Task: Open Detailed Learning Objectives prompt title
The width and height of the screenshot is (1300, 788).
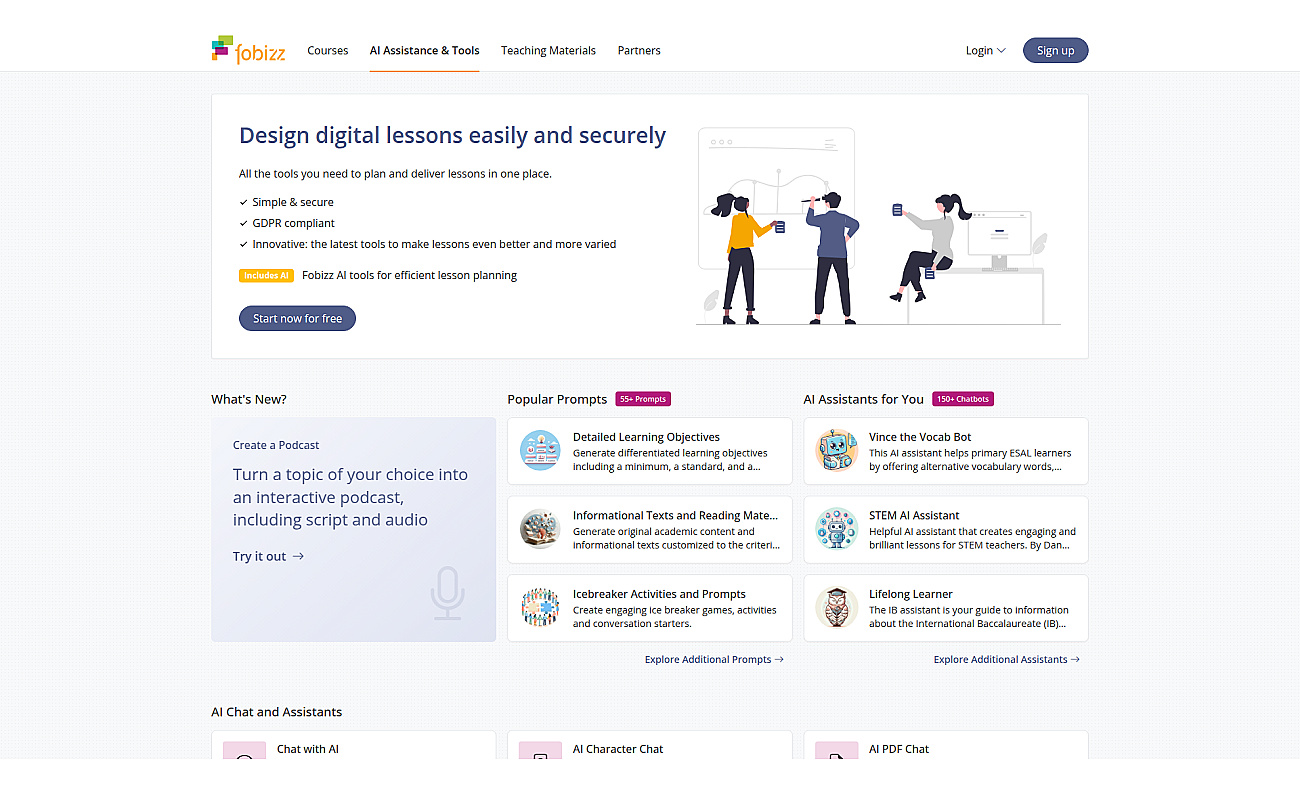Action: (x=646, y=437)
